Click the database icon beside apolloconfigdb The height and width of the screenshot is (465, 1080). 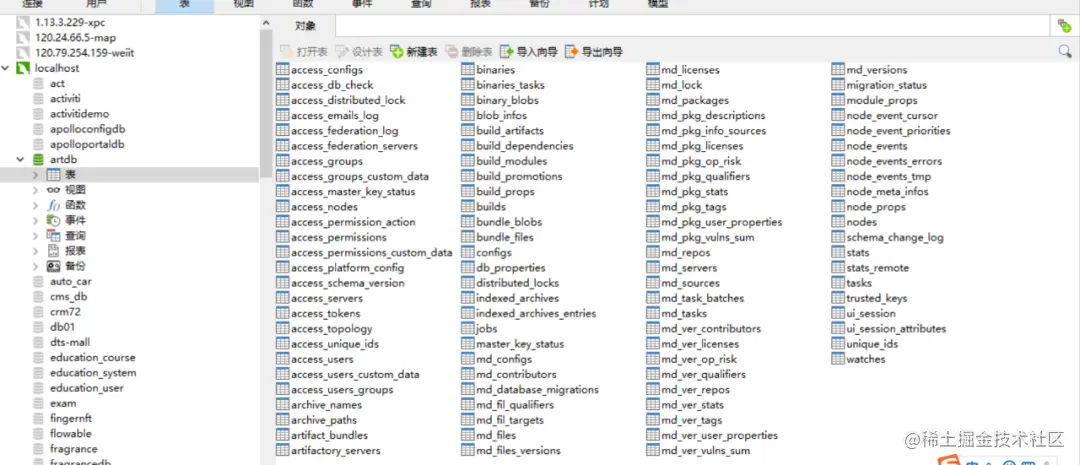(39, 129)
